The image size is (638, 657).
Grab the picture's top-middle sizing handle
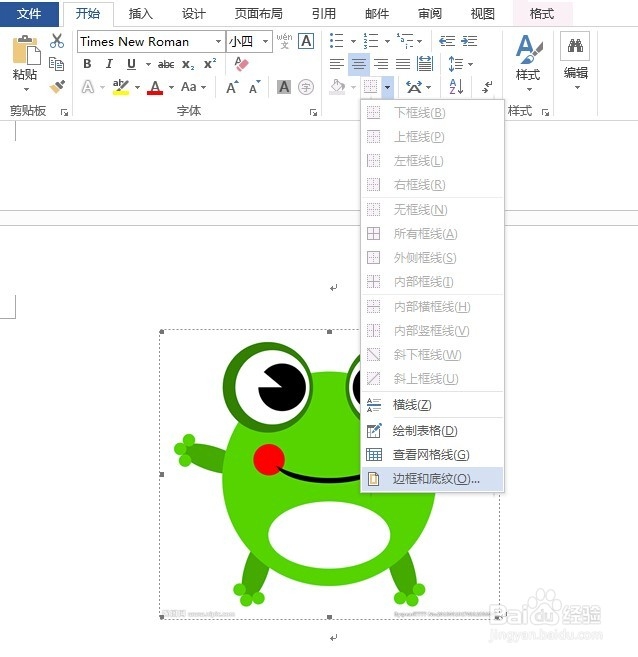pyautogui.click(x=329, y=331)
